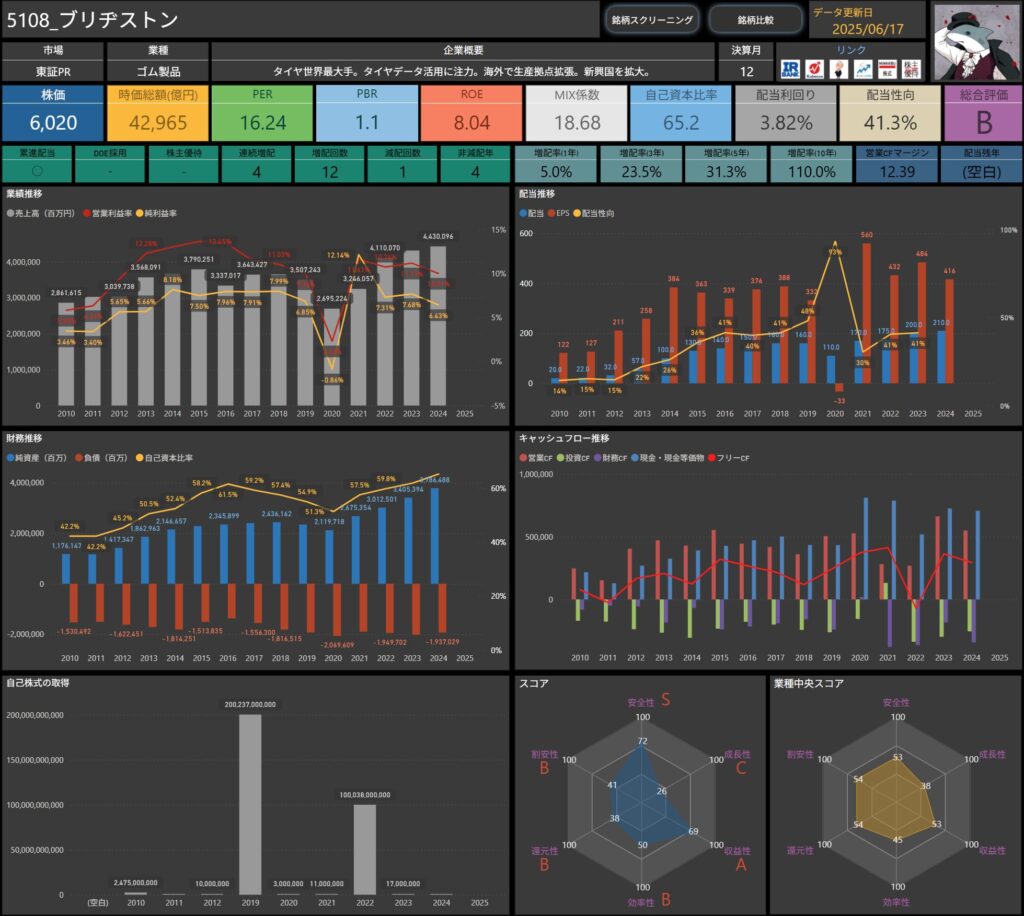This screenshot has height=916, width=1024.
Task: Click the 営業CF legend dot
Action: [523, 458]
